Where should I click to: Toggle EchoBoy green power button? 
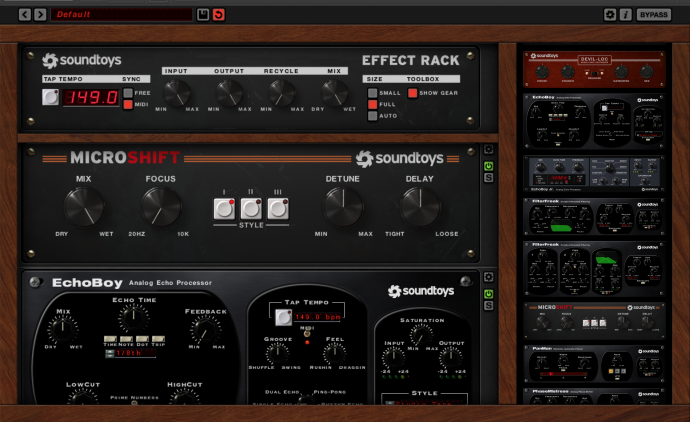(x=488, y=294)
